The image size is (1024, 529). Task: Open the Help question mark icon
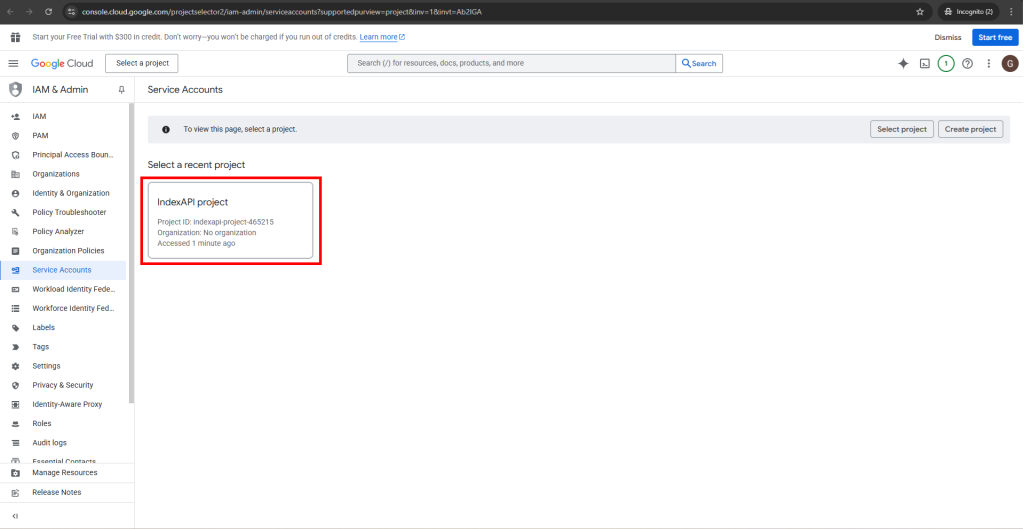point(967,63)
